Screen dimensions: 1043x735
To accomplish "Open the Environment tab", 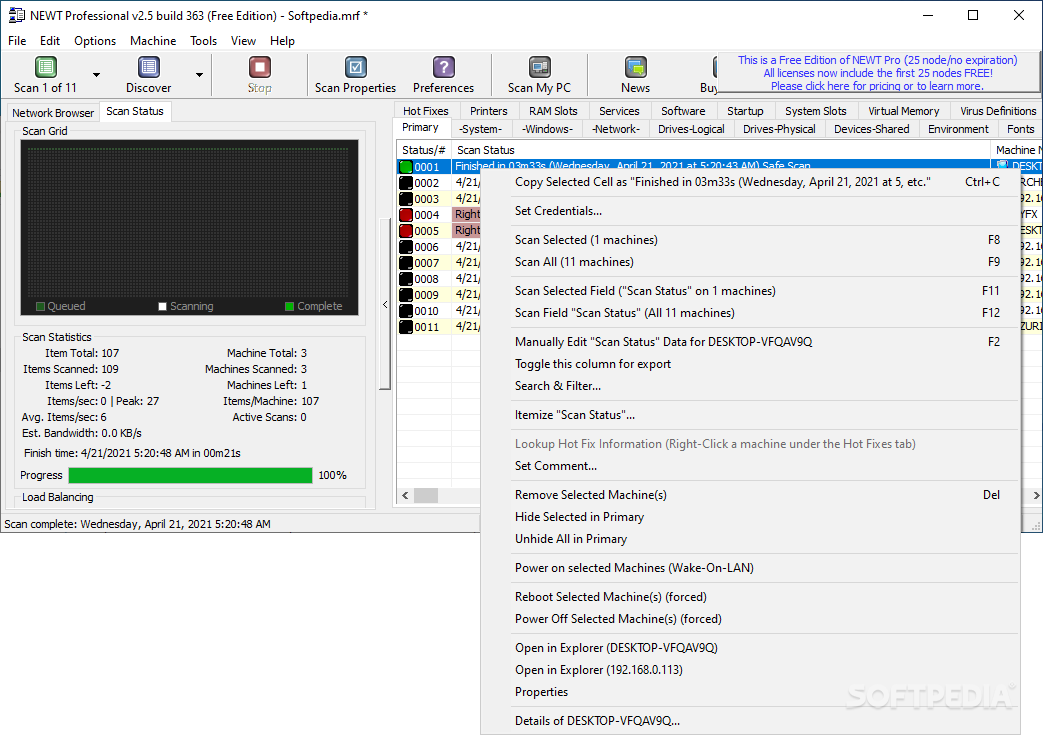I will click(x=959, y=129).
